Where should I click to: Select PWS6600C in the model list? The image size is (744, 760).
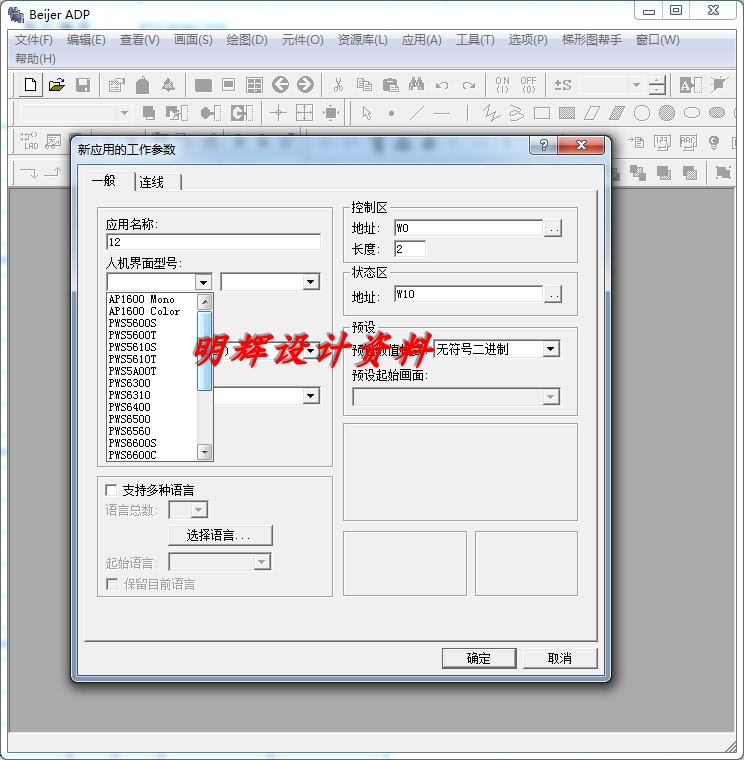click(x=152, y=455)
